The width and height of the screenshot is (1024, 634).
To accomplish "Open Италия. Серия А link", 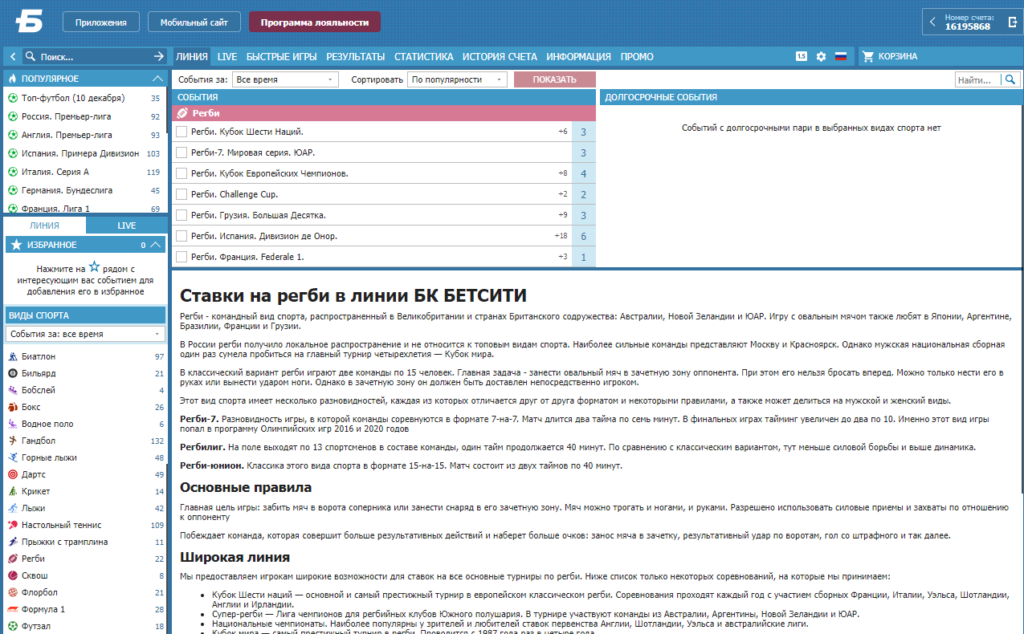I will 55,172.
